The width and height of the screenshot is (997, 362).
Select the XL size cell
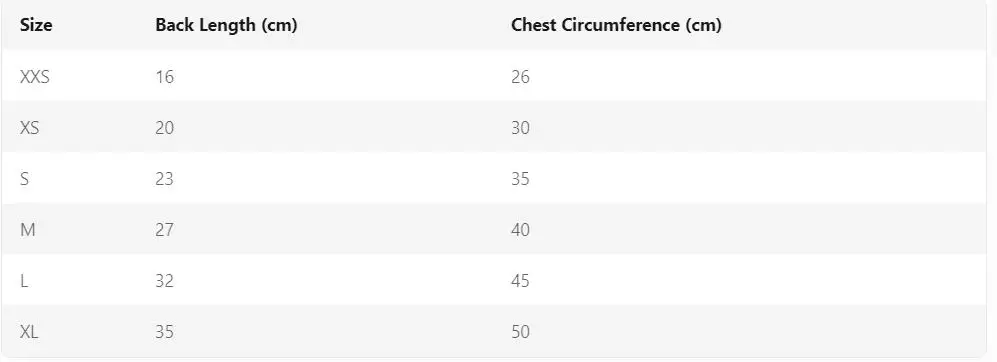pyautogui.click(x=30, y=331)
